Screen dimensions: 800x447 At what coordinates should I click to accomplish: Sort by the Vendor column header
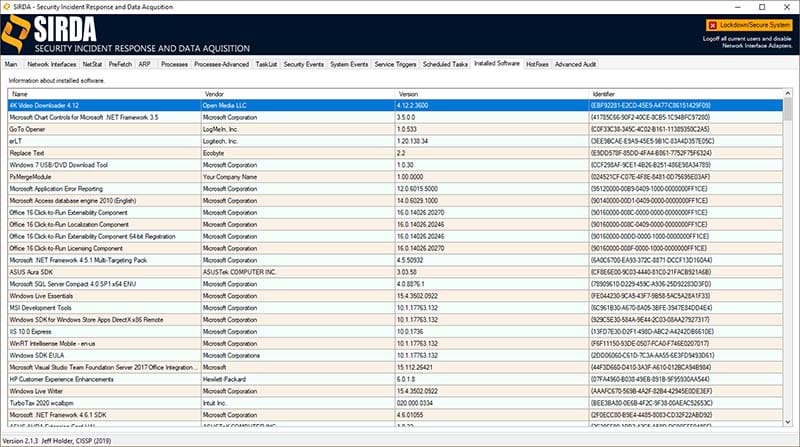[x=298, y=94]
